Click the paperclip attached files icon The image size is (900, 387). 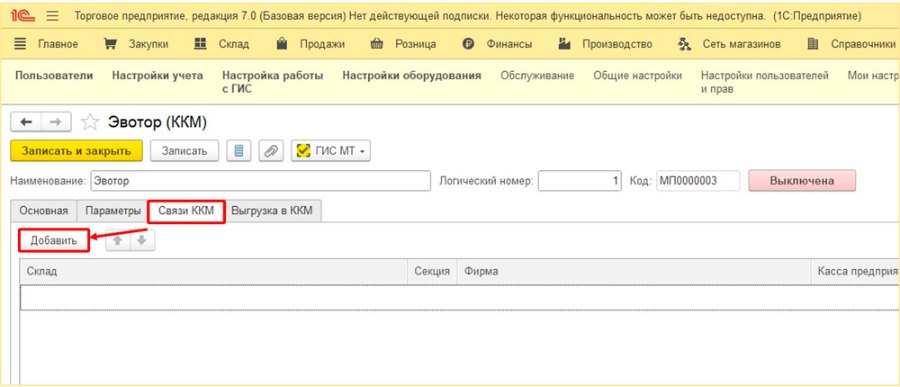click(x=271, y=151)
